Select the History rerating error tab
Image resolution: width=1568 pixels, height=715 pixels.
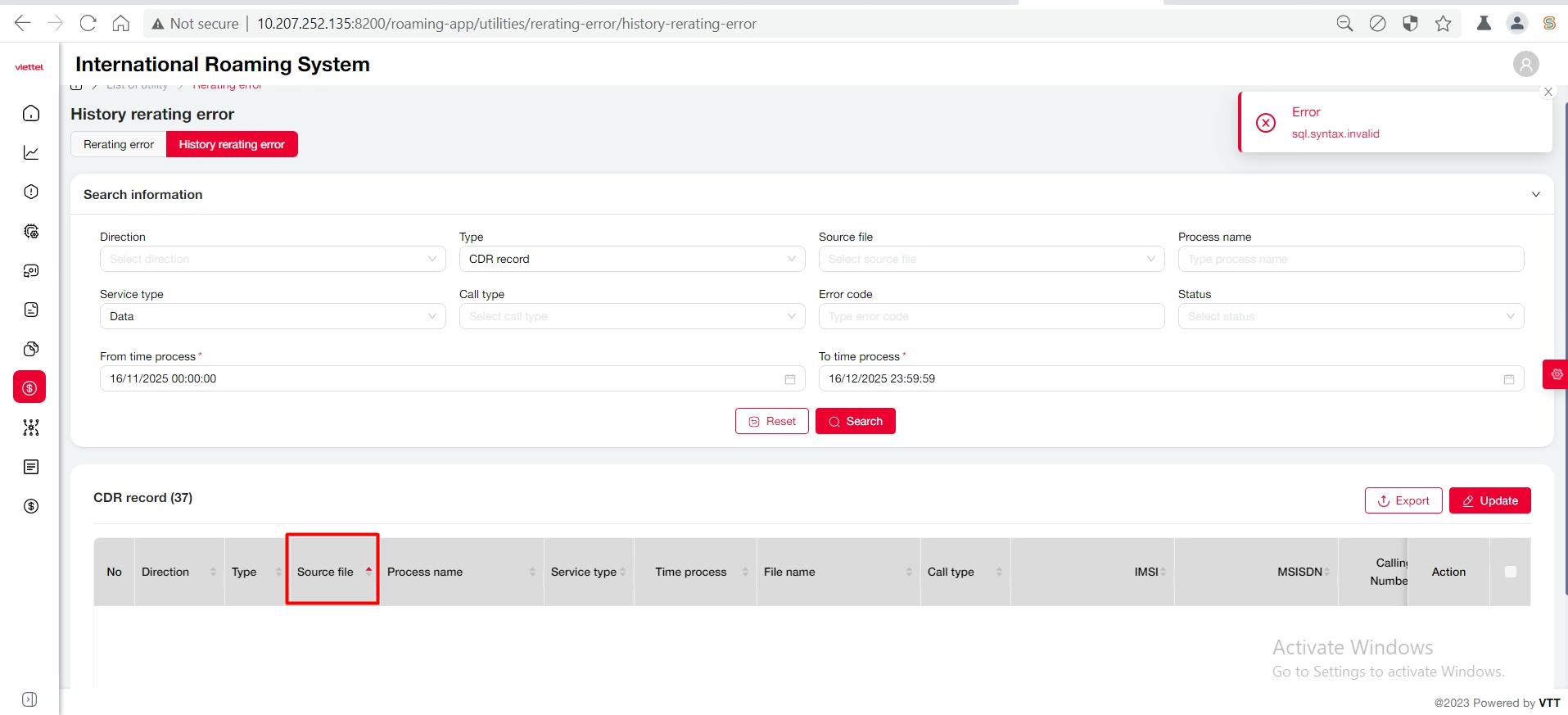232,144
